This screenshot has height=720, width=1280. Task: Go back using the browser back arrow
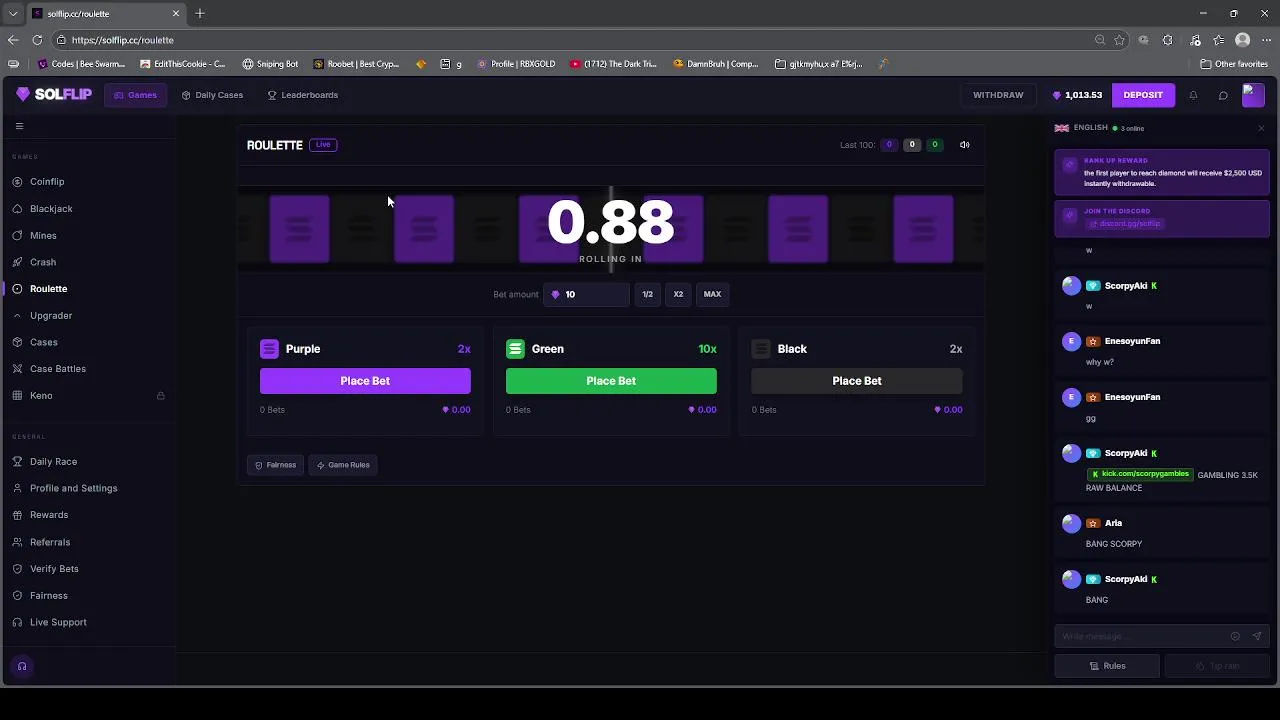click(13, 40)
